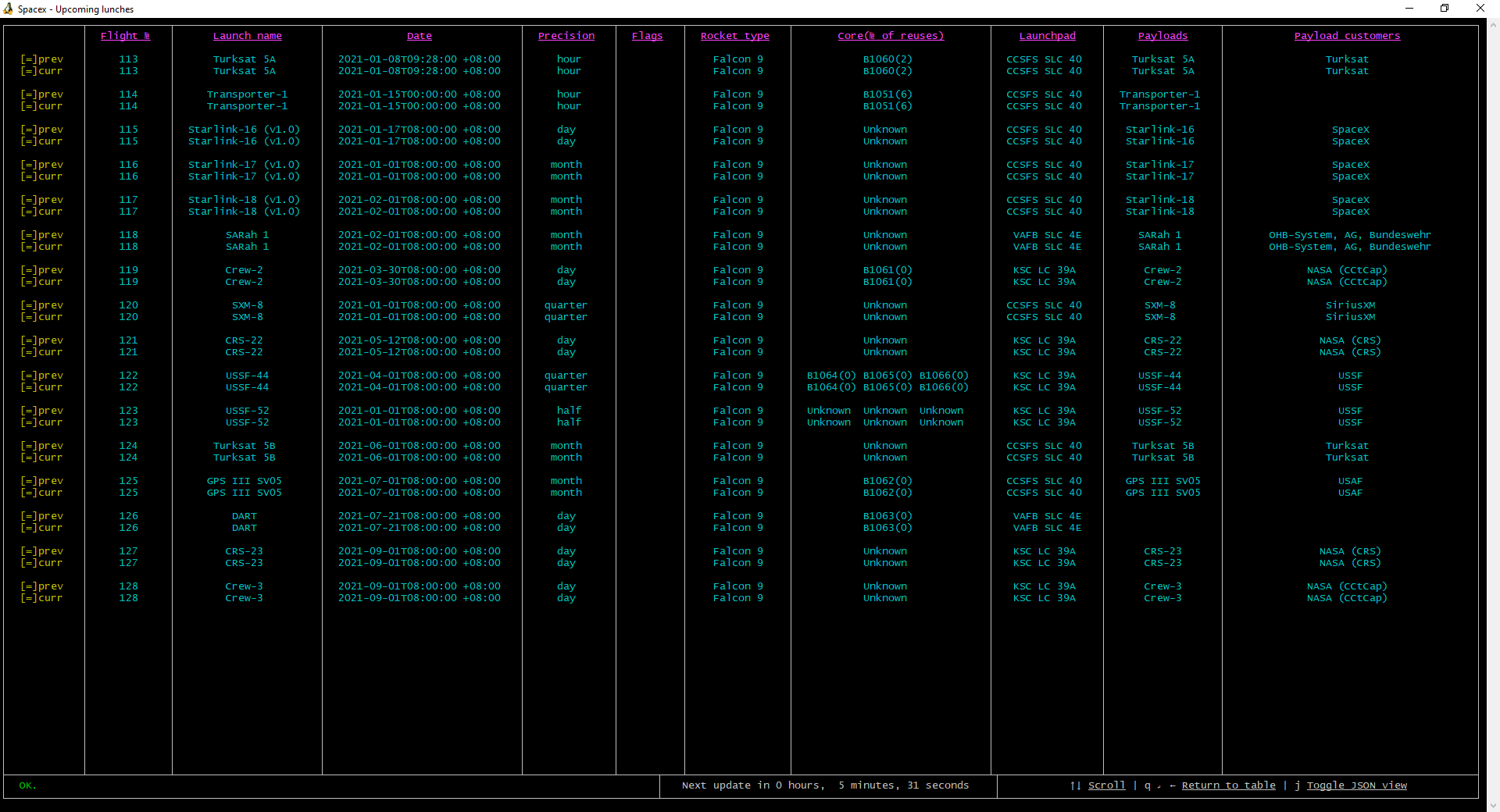Collapse the [=]prev row of flight 118
This screenshot has width=1500, height=812.
click(41, 235)
